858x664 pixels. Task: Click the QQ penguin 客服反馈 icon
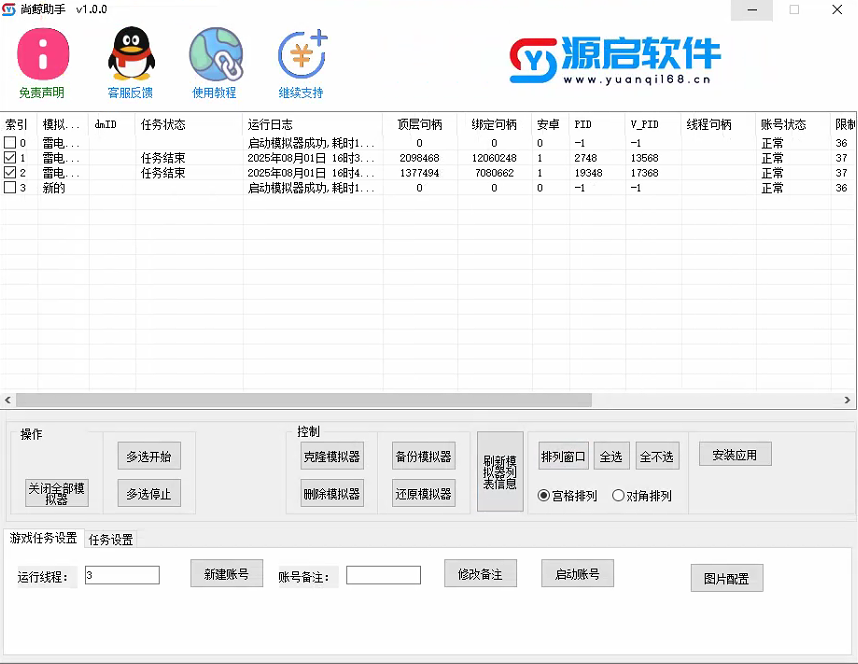(130, 55)
